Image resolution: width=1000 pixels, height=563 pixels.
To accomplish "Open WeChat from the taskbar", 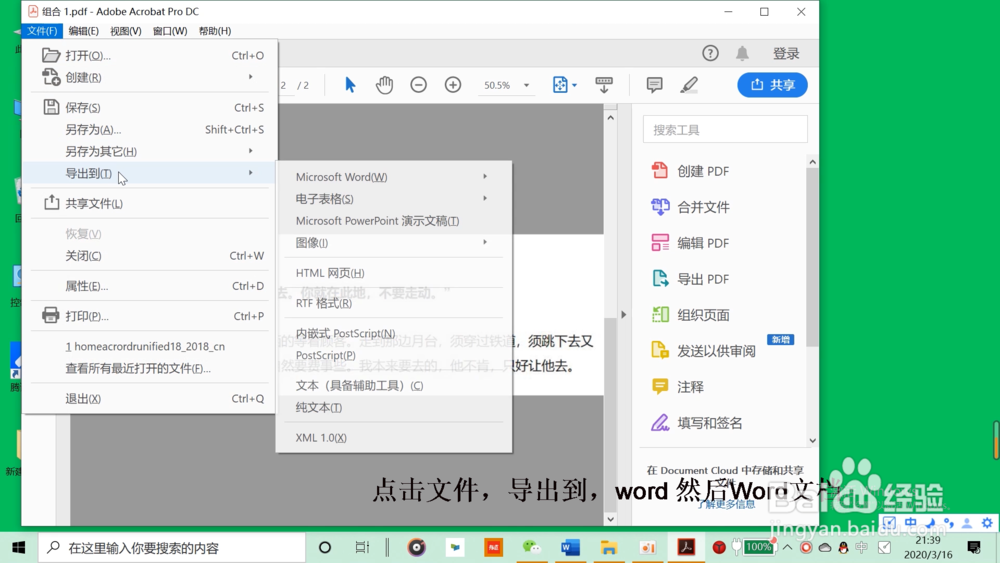I will click(x=531, y=548).
